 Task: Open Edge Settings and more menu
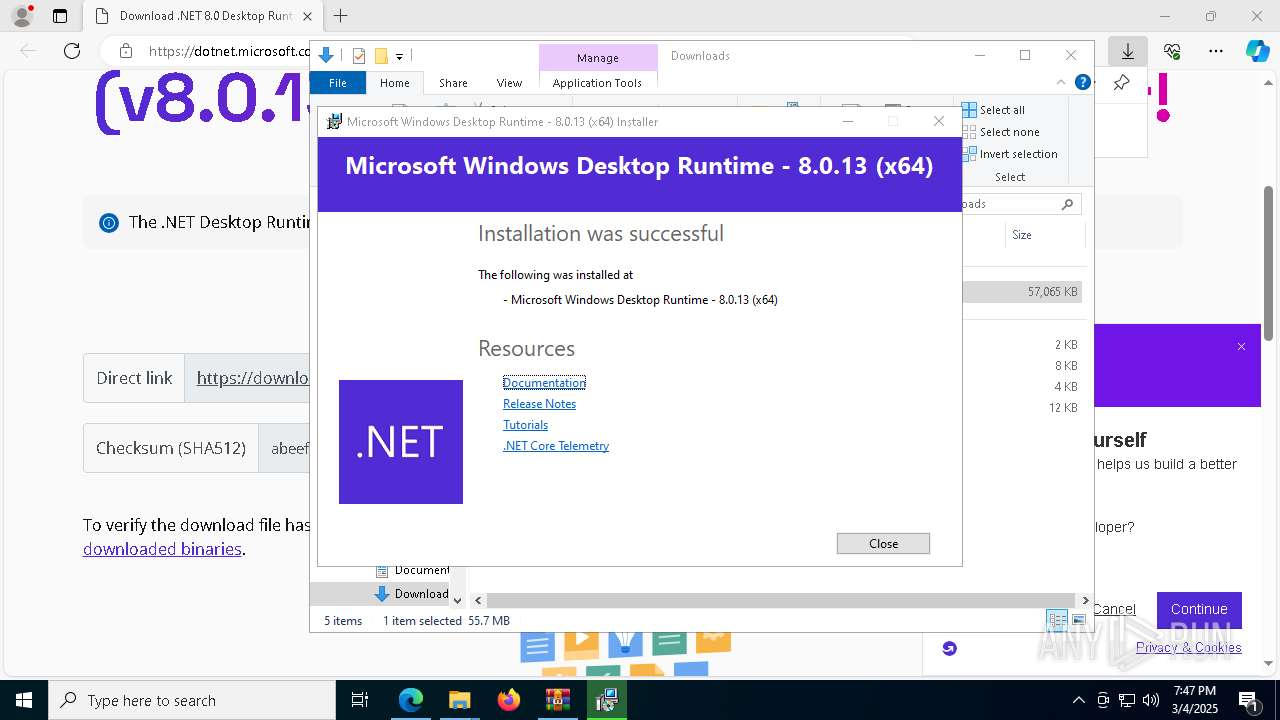tap(1216, 51)
